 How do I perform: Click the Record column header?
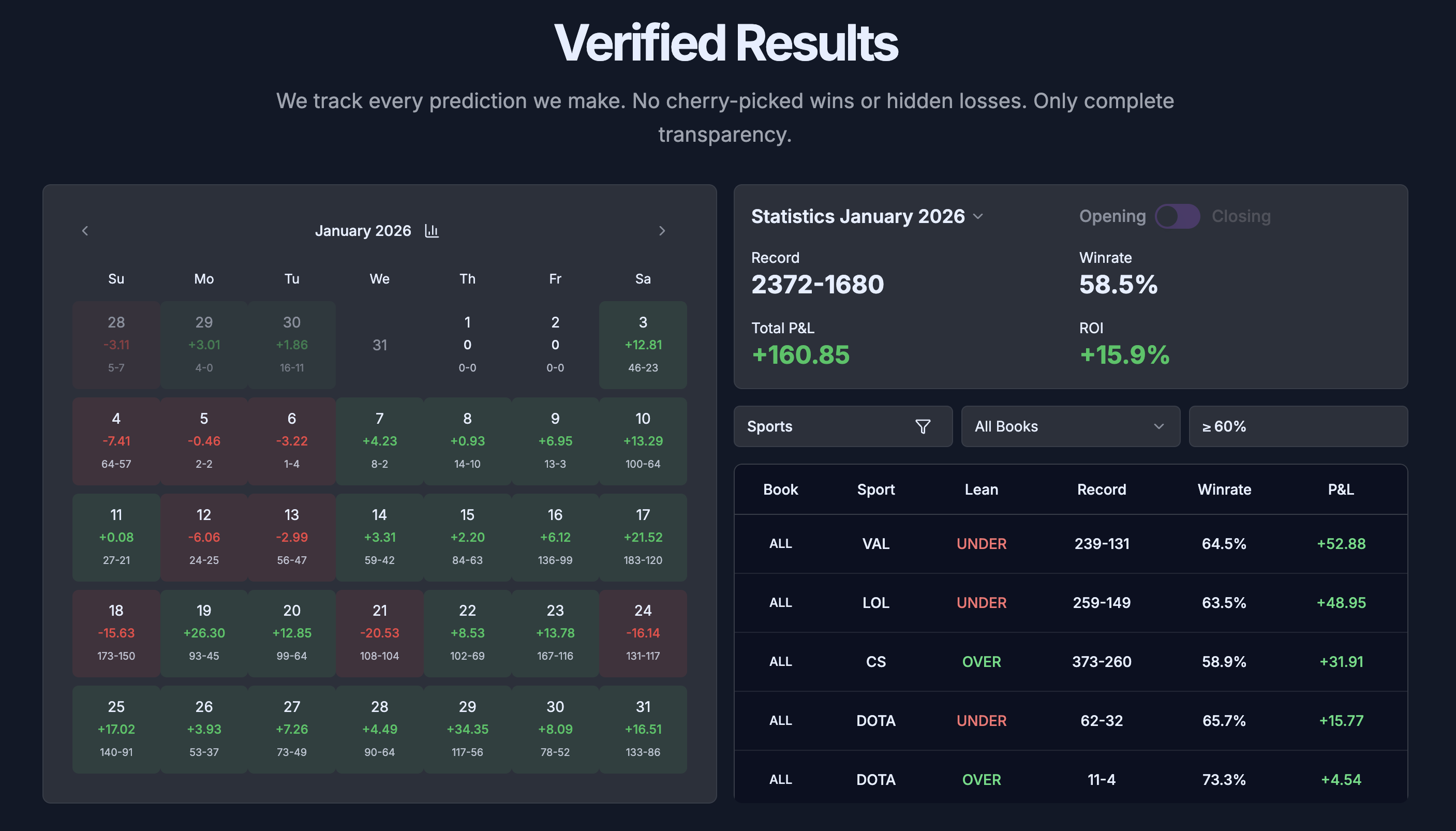[x=1102, y=489]
